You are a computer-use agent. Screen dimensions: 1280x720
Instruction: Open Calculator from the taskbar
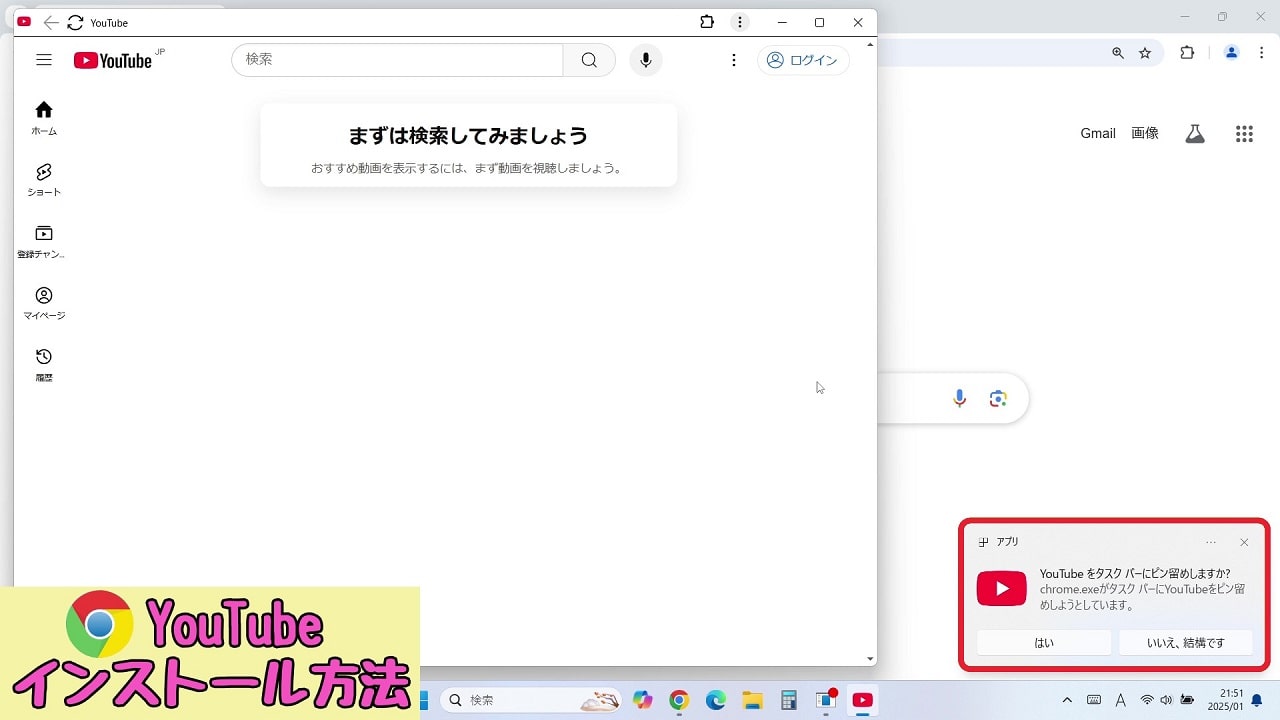tap(789, 701)
